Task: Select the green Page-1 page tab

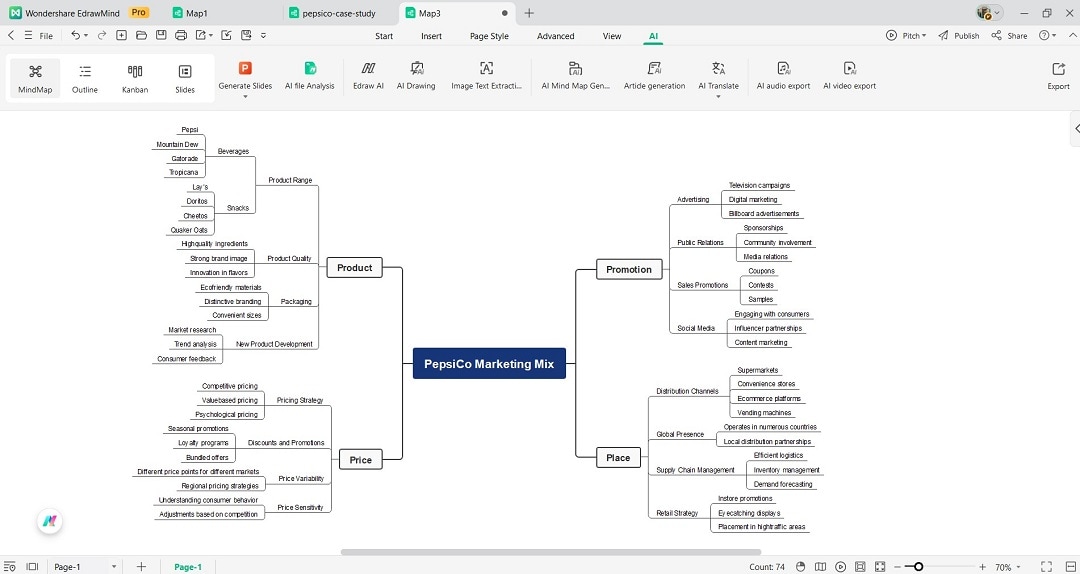Action: point(188,567)
